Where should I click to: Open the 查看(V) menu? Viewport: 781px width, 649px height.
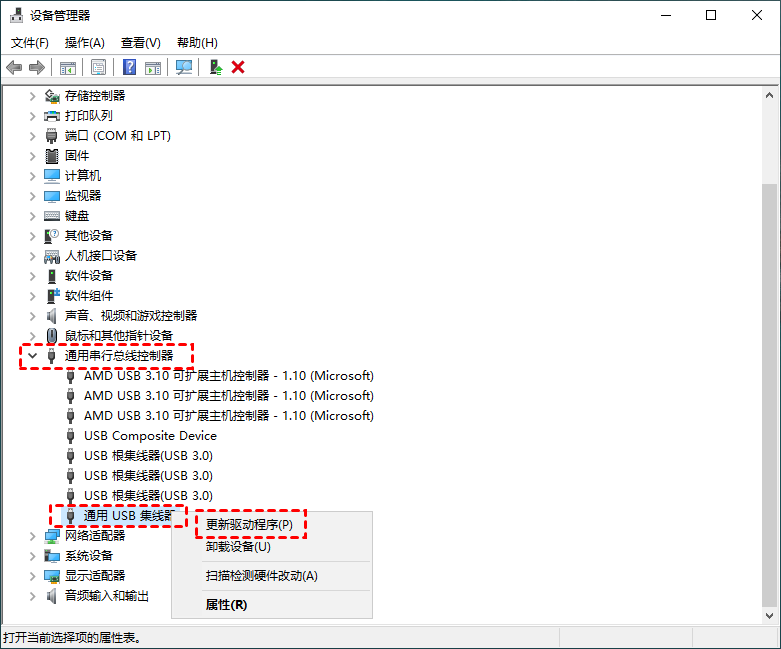click(x=141, y=43)
